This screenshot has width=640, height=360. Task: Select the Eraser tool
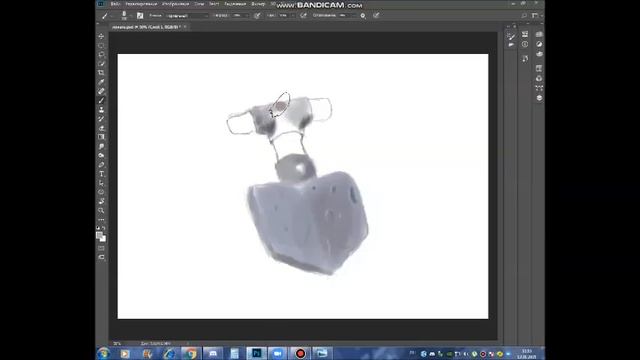[x=101, y=128]
